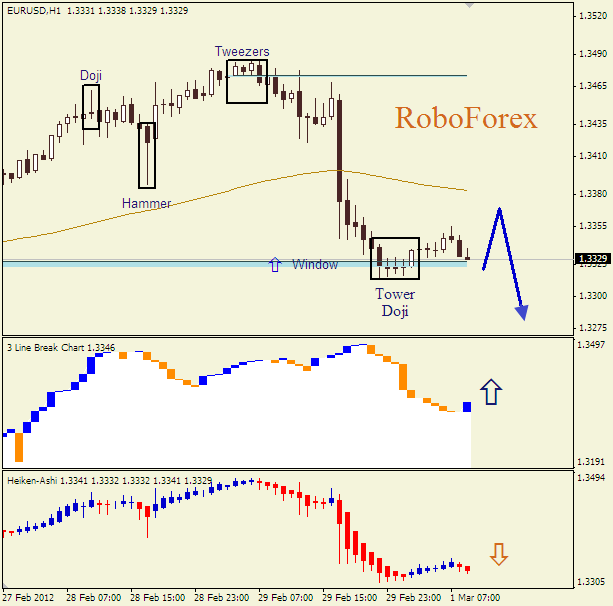Click the small blue up arrow beside Window
This screenshot has width=613, height=606.
(275, 265)
